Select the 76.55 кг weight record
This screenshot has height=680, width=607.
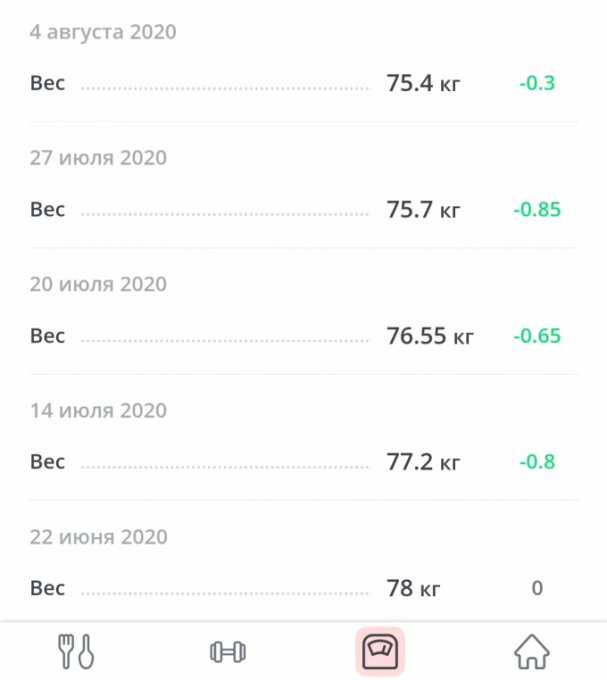click(430, 337)
